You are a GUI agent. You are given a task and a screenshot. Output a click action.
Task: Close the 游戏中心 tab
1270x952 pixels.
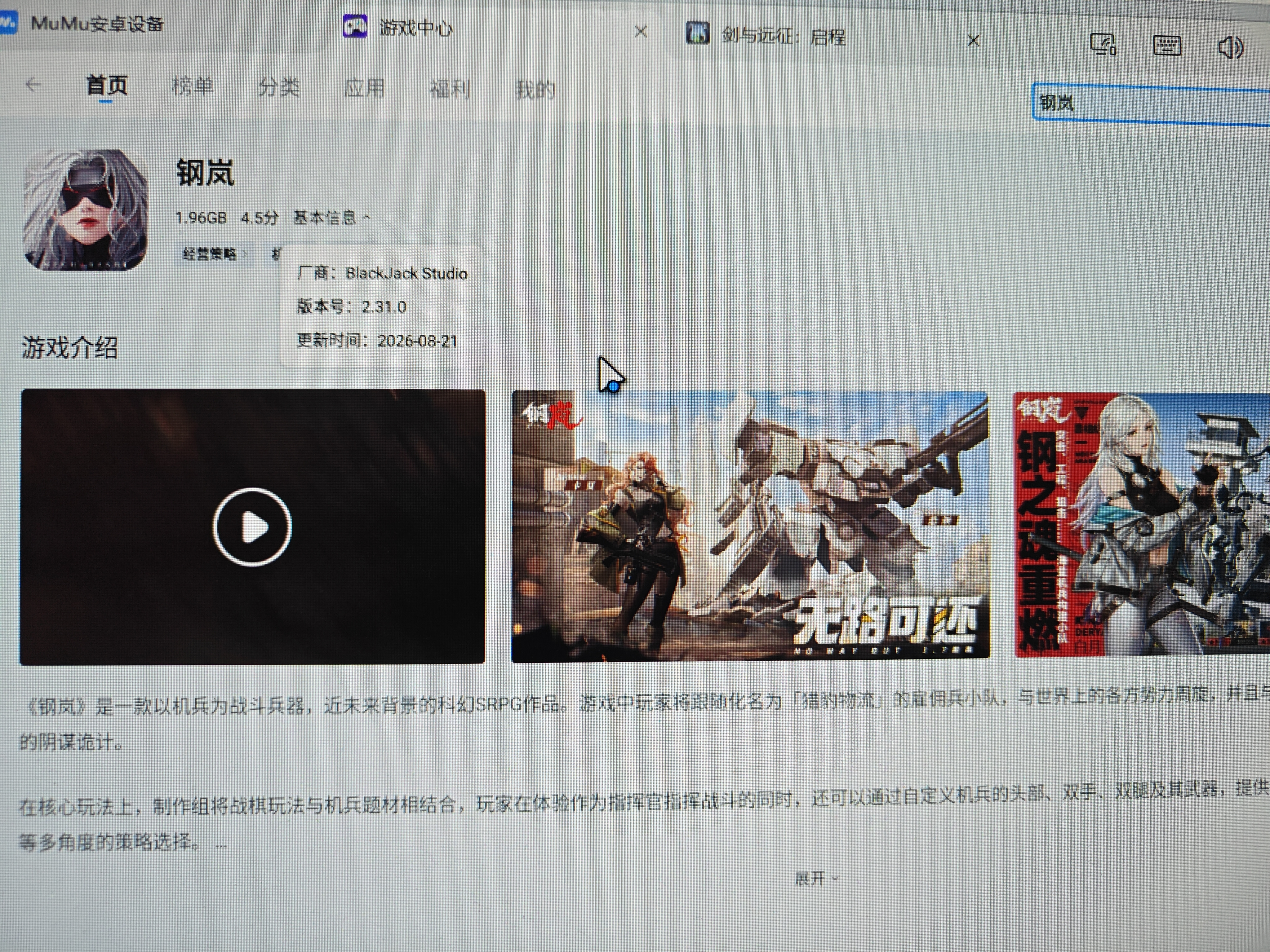tap(641, 32)
